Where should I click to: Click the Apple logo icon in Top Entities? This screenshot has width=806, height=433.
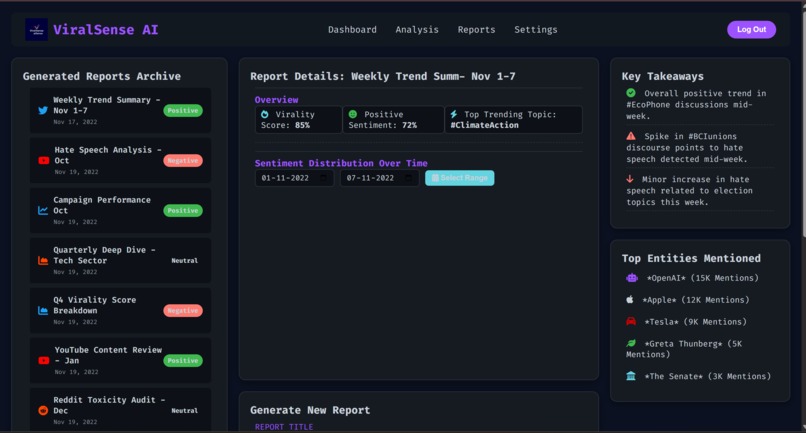coord(630,299)
